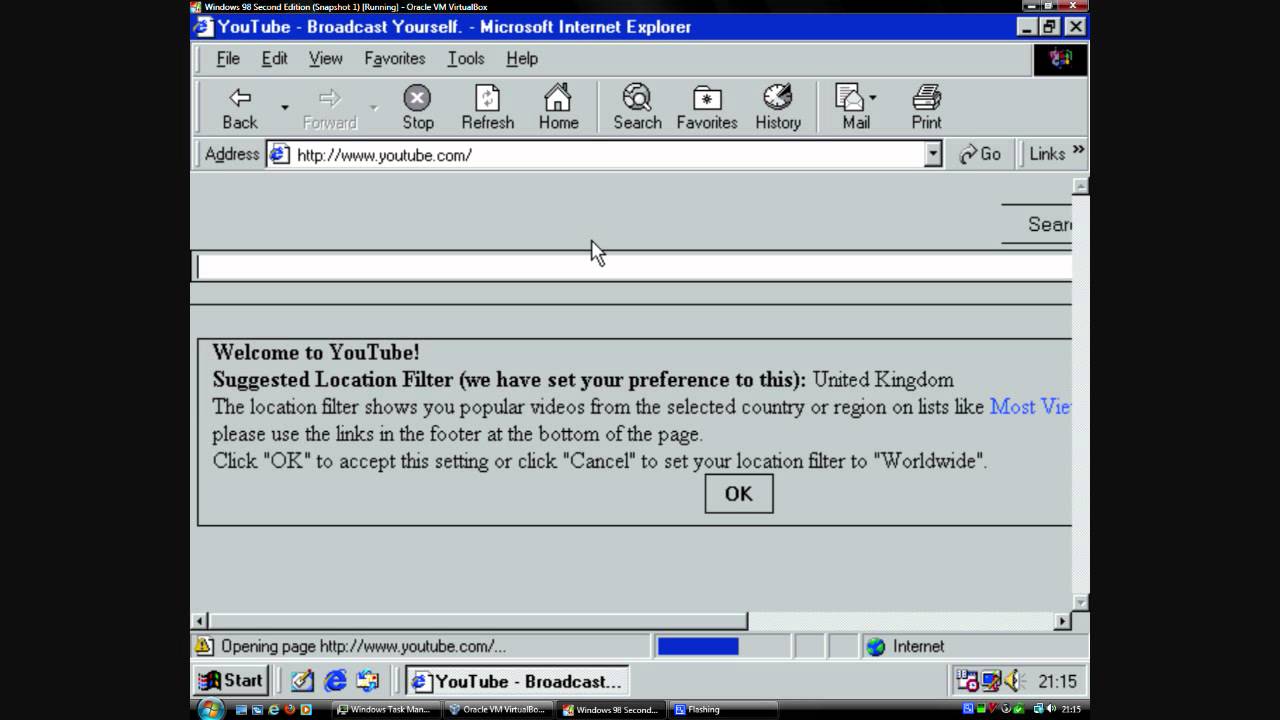1280x720 pixels.
Task: Open the Help menu
Action: 522,58
